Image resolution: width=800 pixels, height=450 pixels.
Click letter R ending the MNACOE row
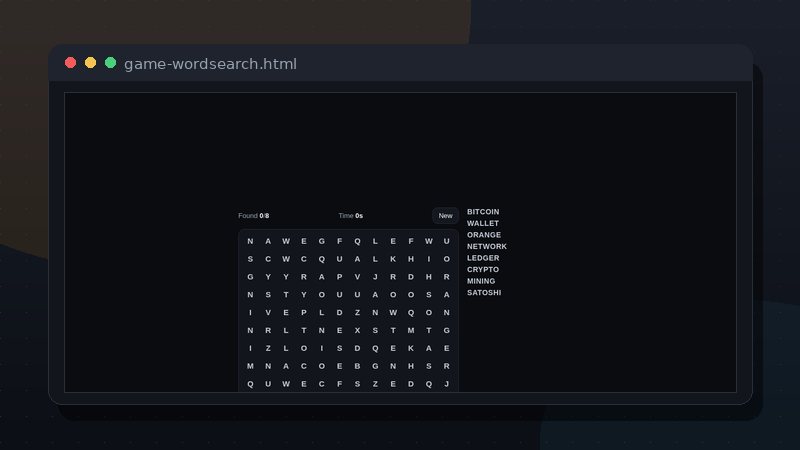[x=446, y=366]
